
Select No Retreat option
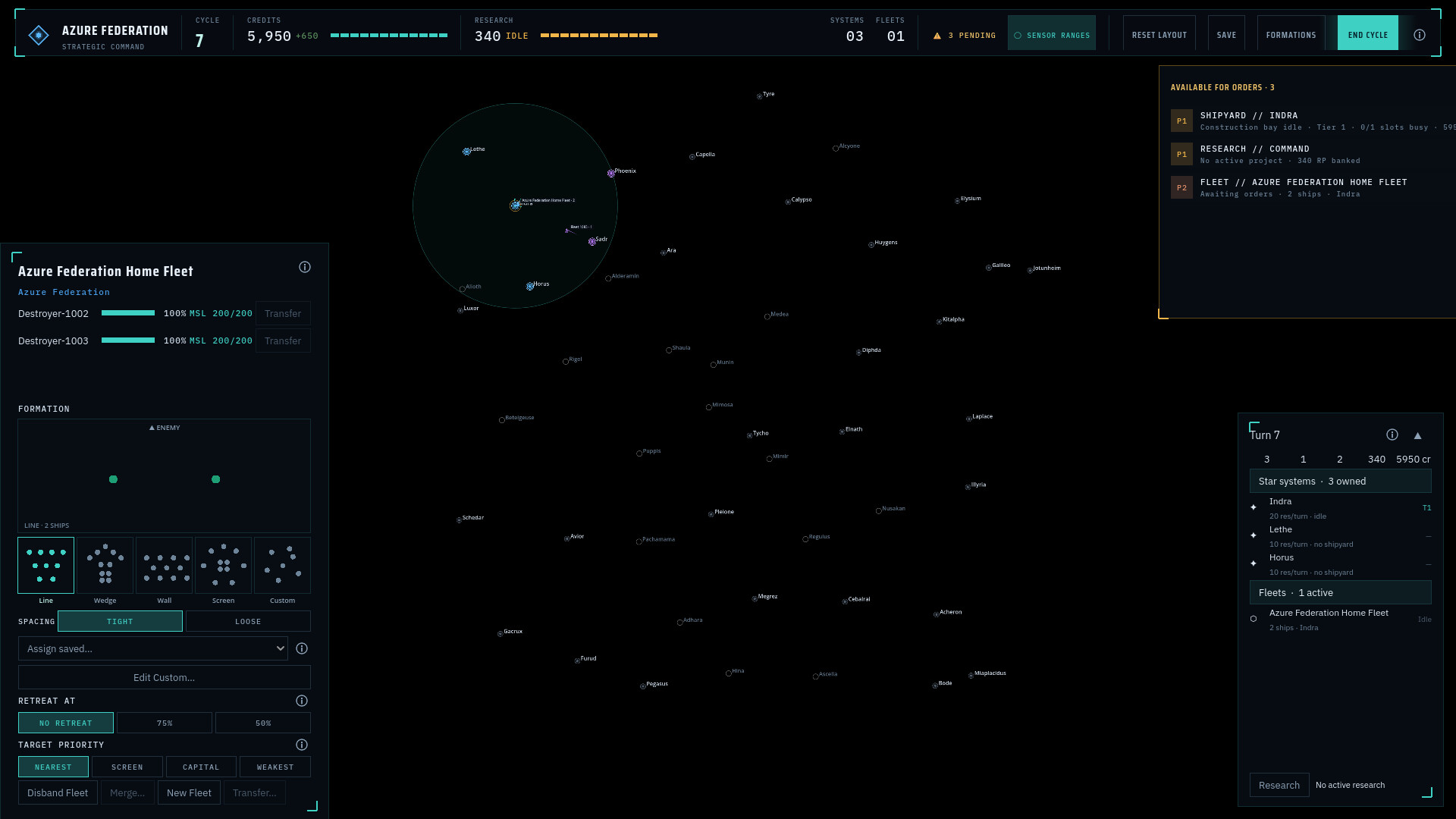(x=66, y=723)
